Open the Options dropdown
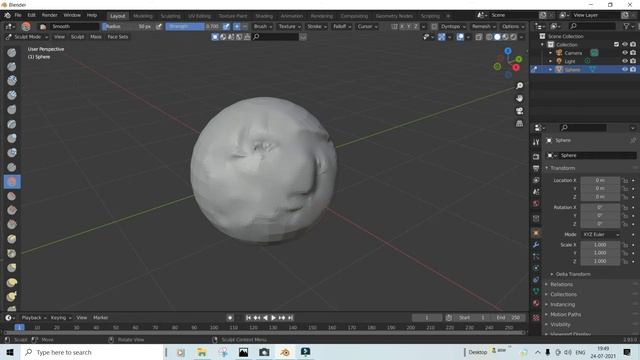The height and width of the screenshot is (360, 640). (513, 27)
